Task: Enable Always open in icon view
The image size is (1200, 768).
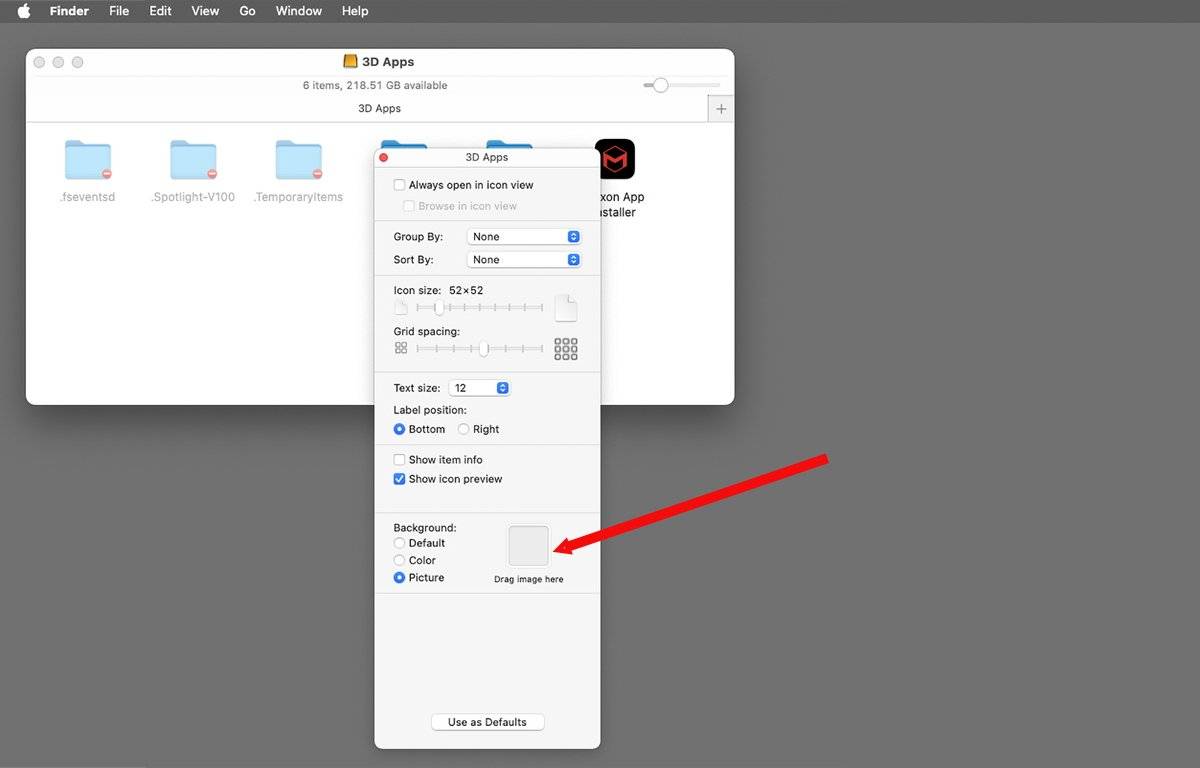Action: 400,185
